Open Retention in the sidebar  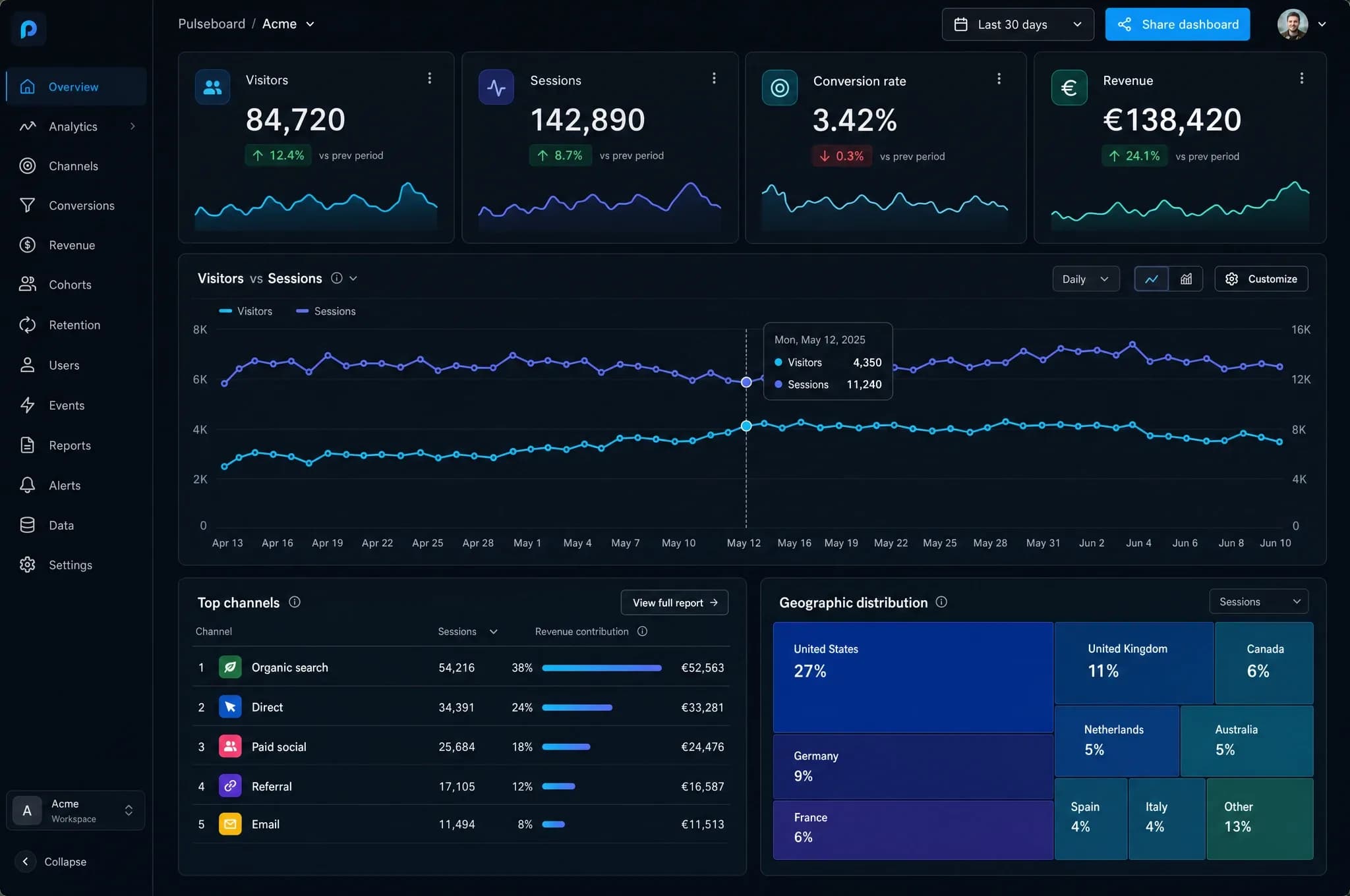click(76, 325)
